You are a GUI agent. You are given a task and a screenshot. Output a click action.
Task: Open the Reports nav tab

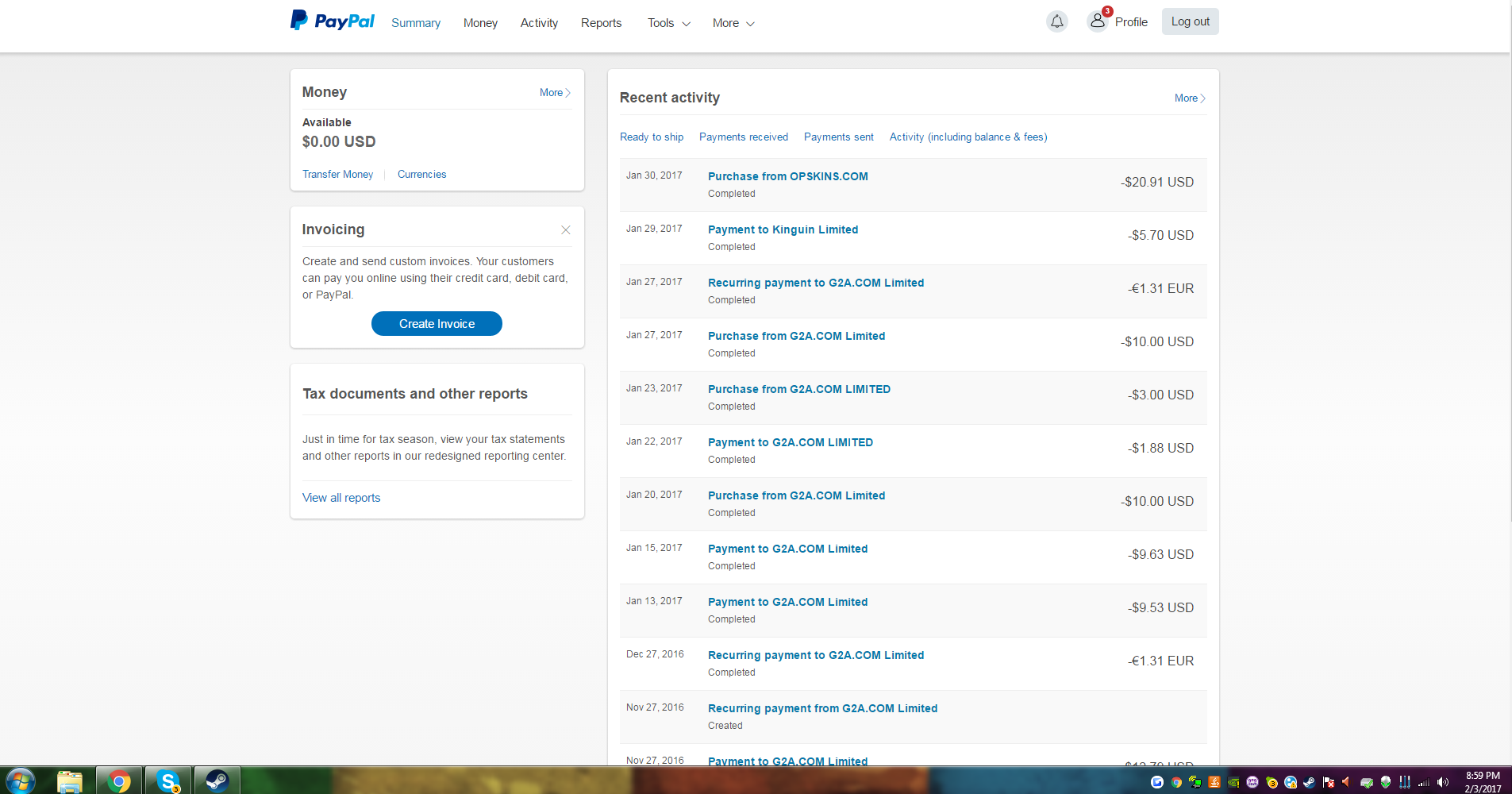point(601,23)
